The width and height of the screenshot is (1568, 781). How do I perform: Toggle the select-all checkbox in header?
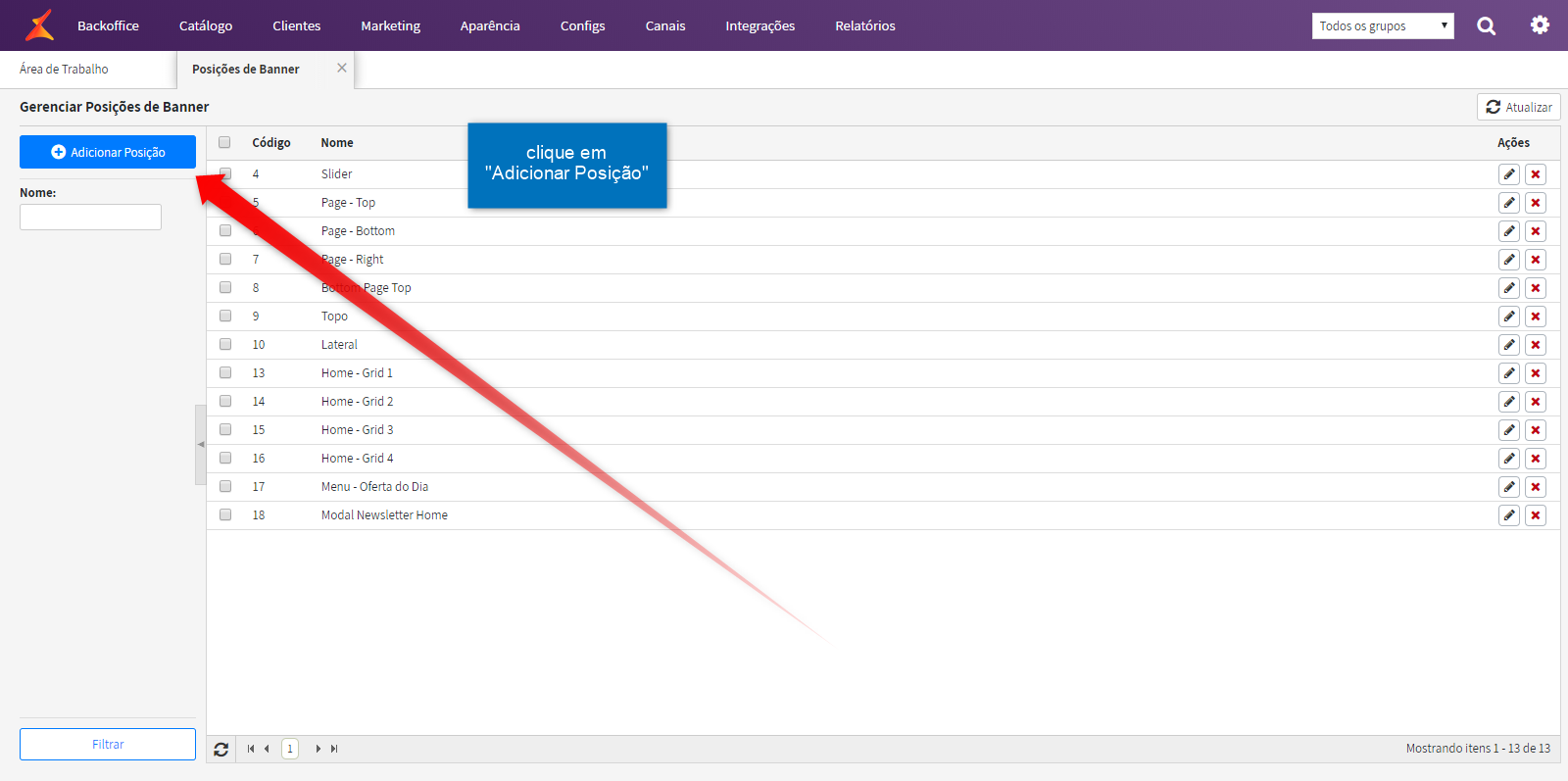[224, 142]
